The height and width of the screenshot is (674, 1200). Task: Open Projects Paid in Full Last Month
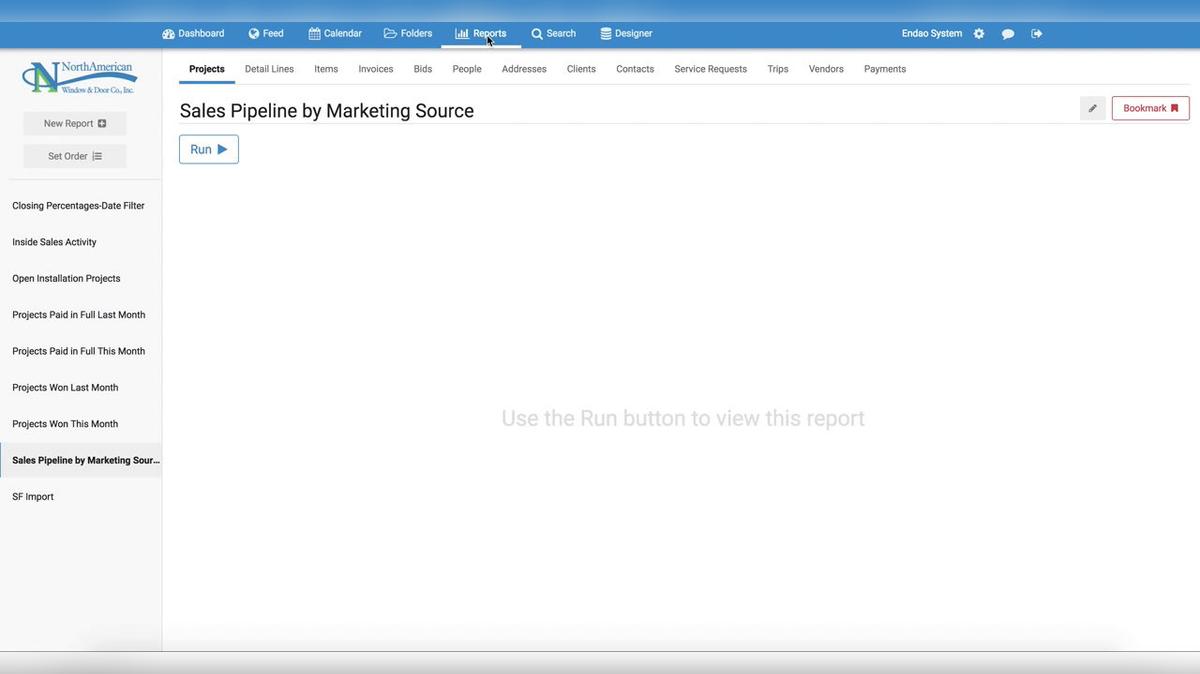point(79,315)
